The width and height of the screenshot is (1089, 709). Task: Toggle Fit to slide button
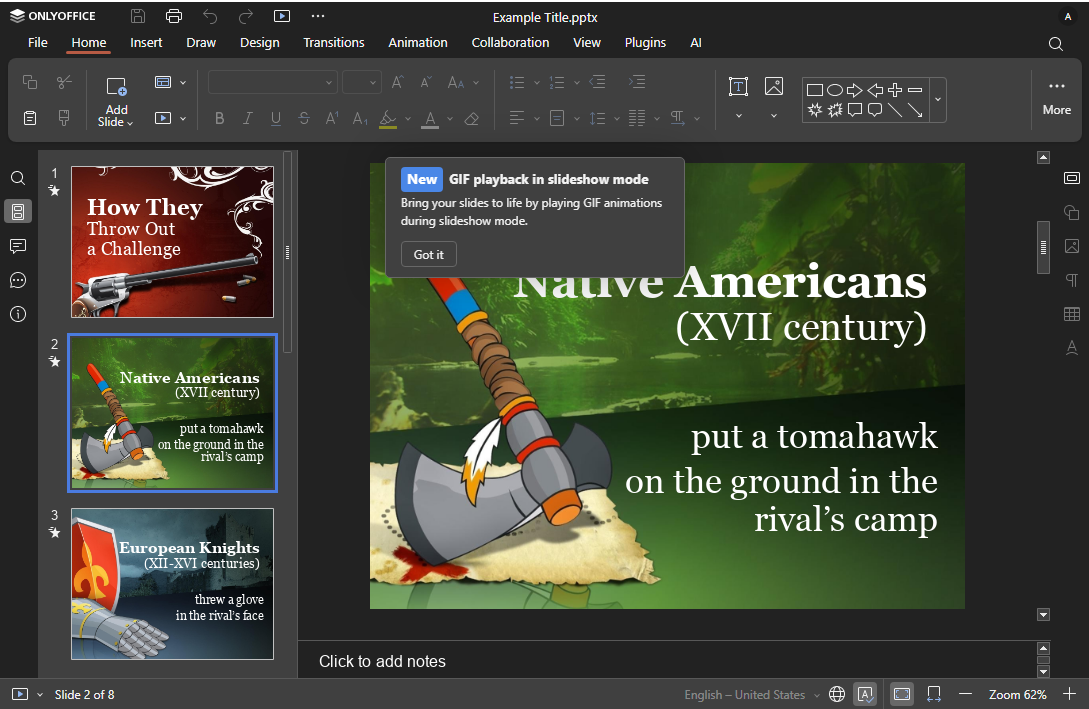[902, 694]
